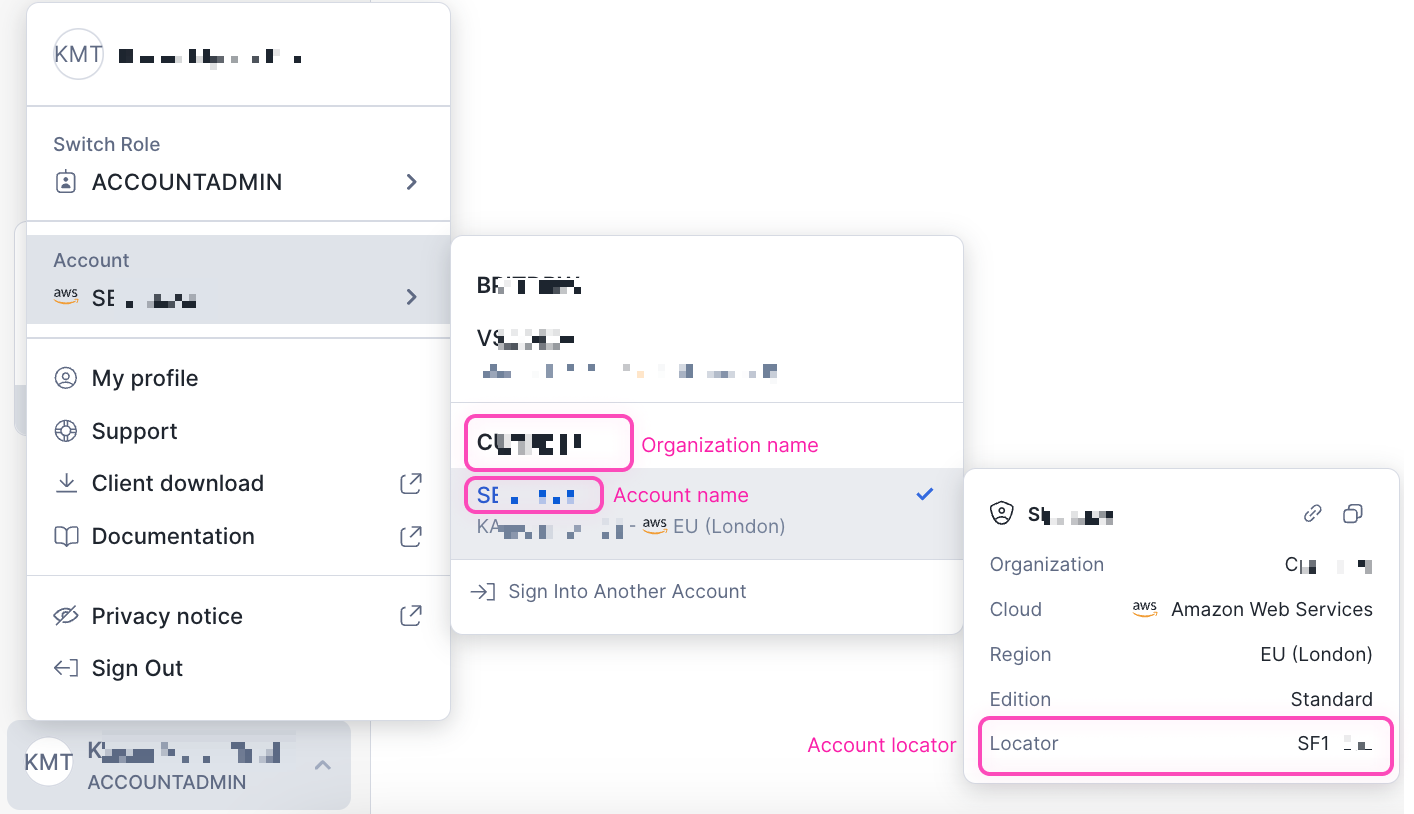
Task: Click the copy icon in the account details panel
Action: [1353, 514]
